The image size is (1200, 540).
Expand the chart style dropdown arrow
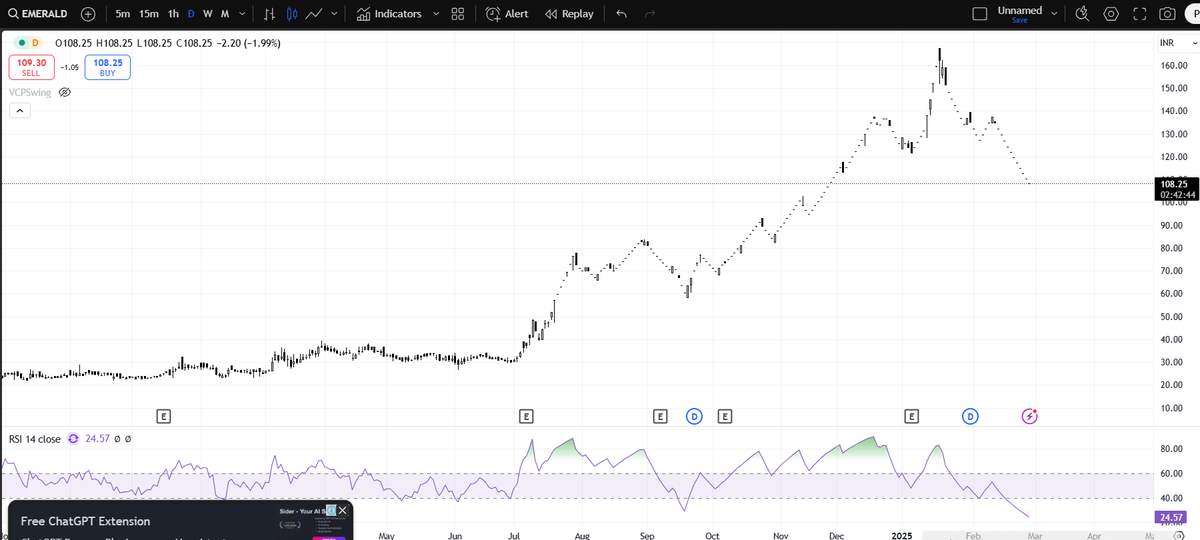point(333,14)
